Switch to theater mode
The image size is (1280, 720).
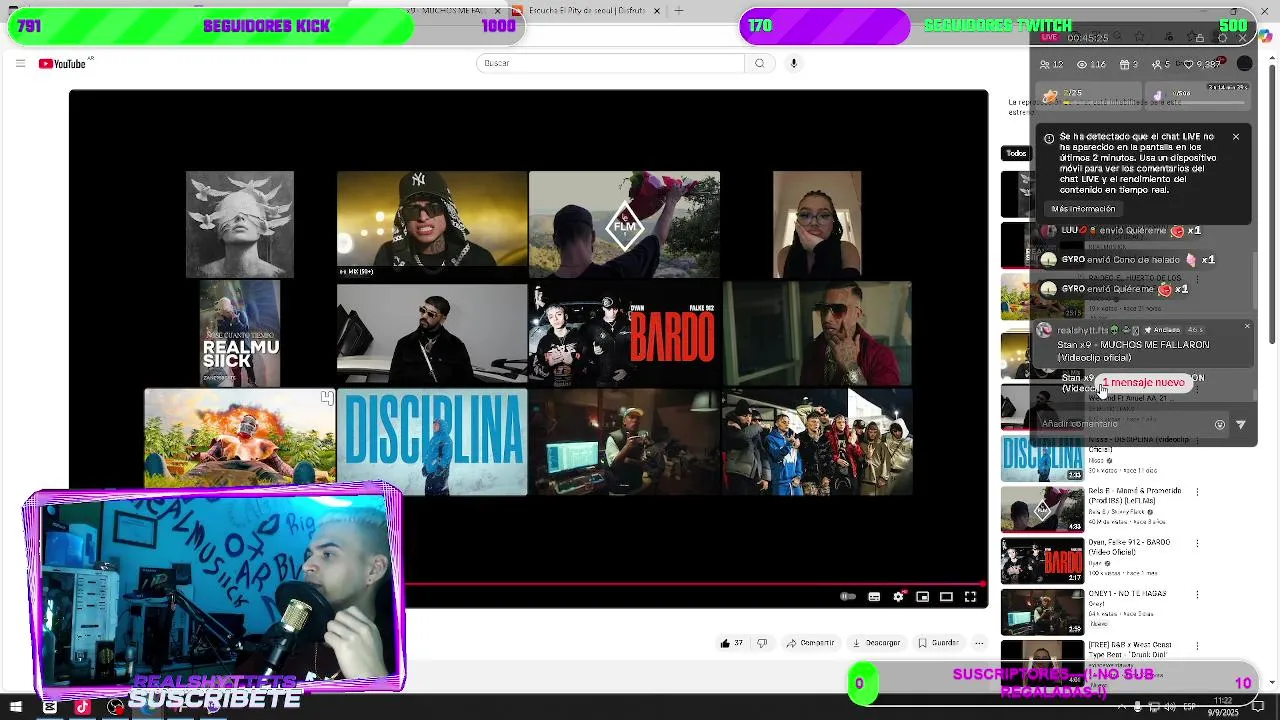point(946,597)
